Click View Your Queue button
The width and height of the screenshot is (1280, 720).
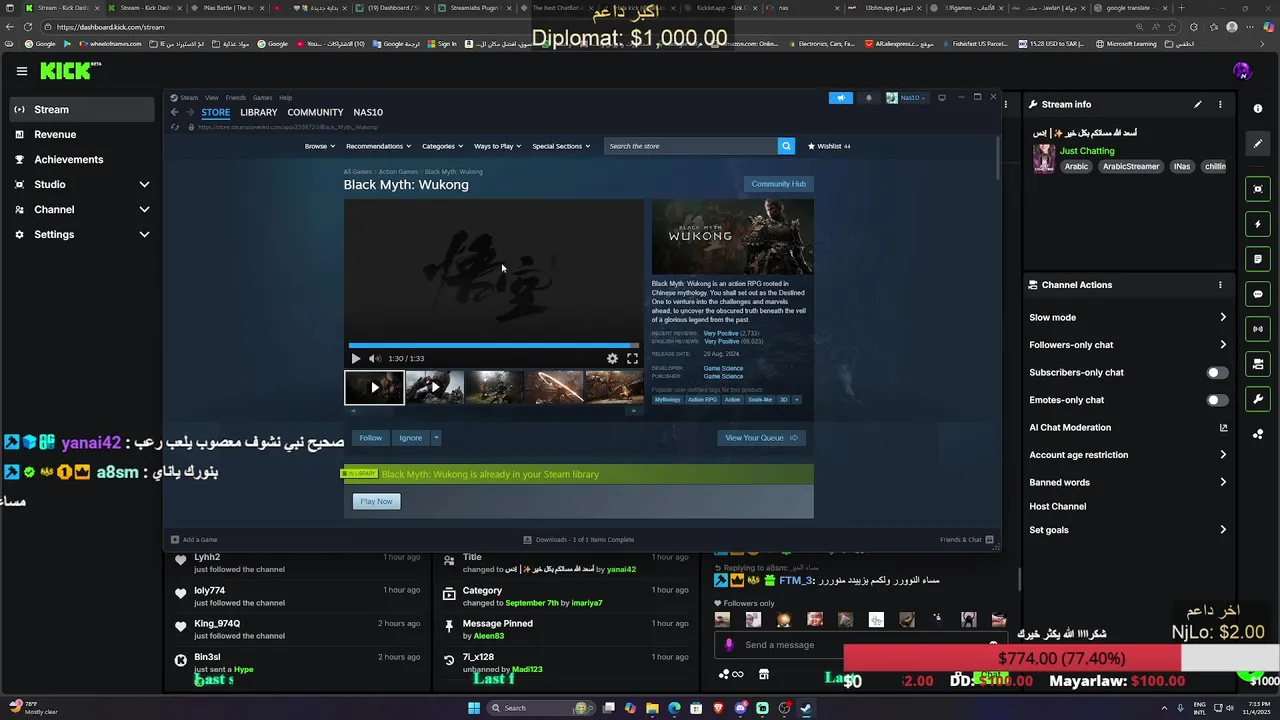tap(761, 437)
